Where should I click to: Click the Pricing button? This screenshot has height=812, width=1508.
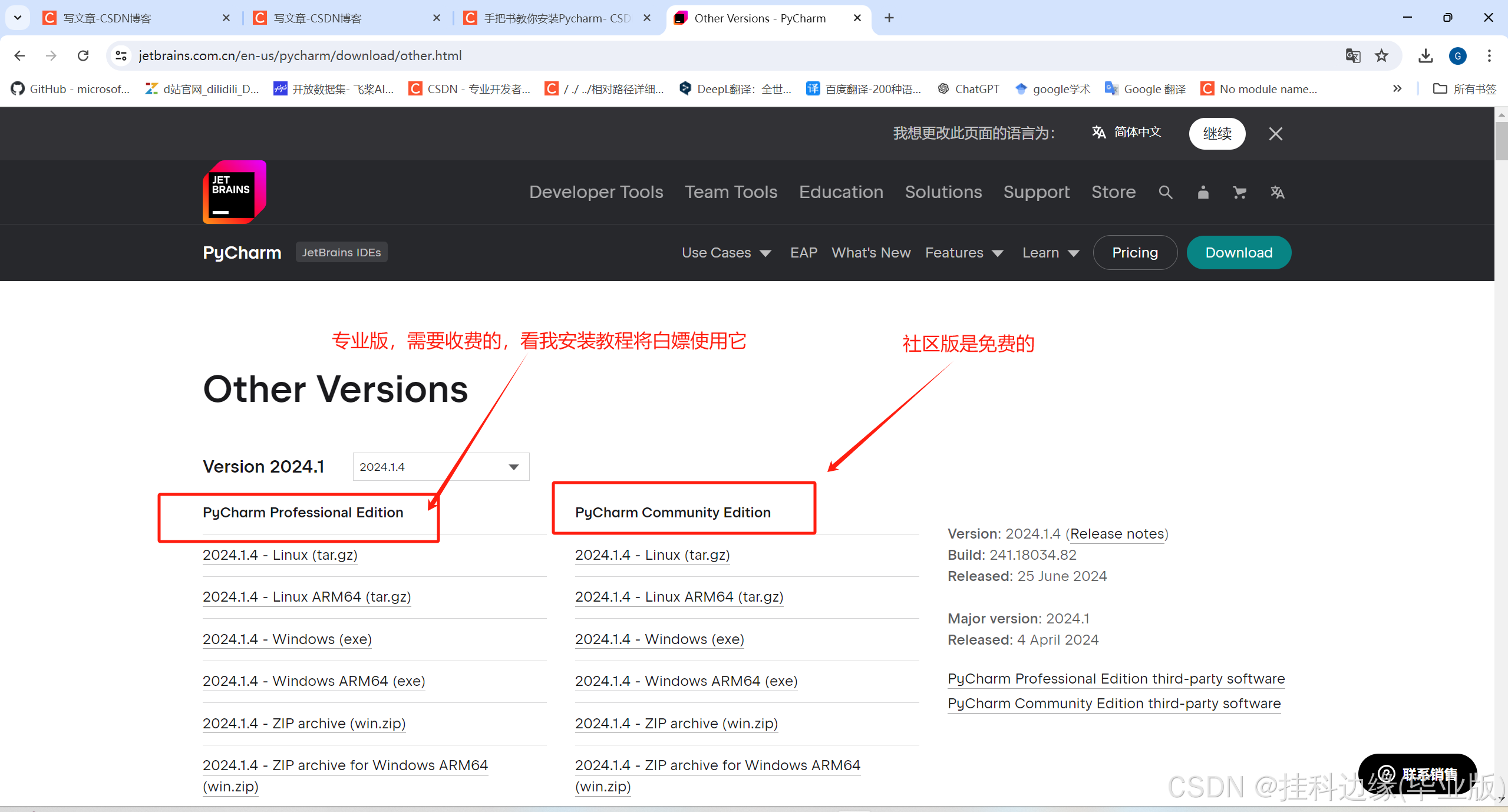click(x=1135, y=253)
